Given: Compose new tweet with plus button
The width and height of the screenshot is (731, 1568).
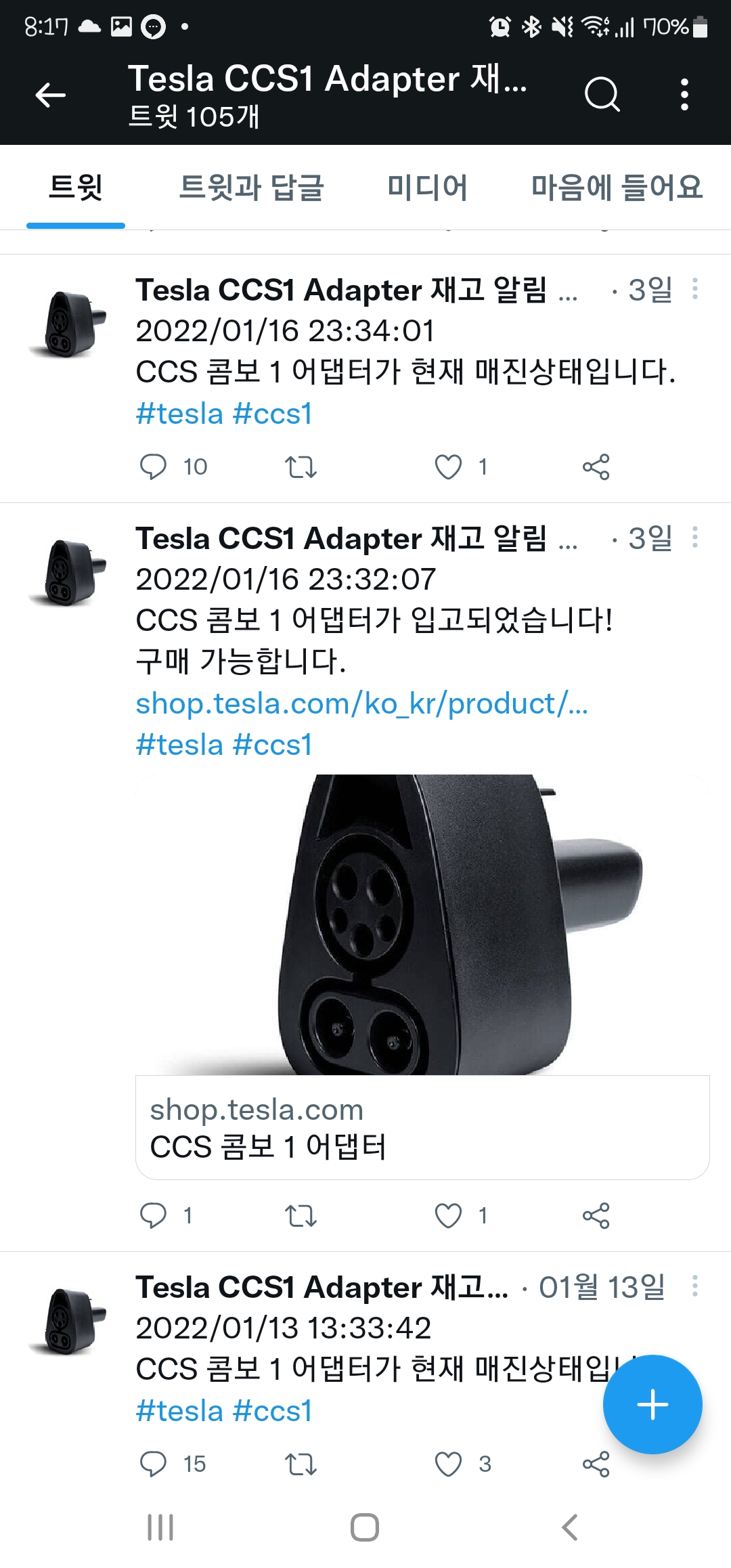Looking at the screenshot, I should 652,1404.
